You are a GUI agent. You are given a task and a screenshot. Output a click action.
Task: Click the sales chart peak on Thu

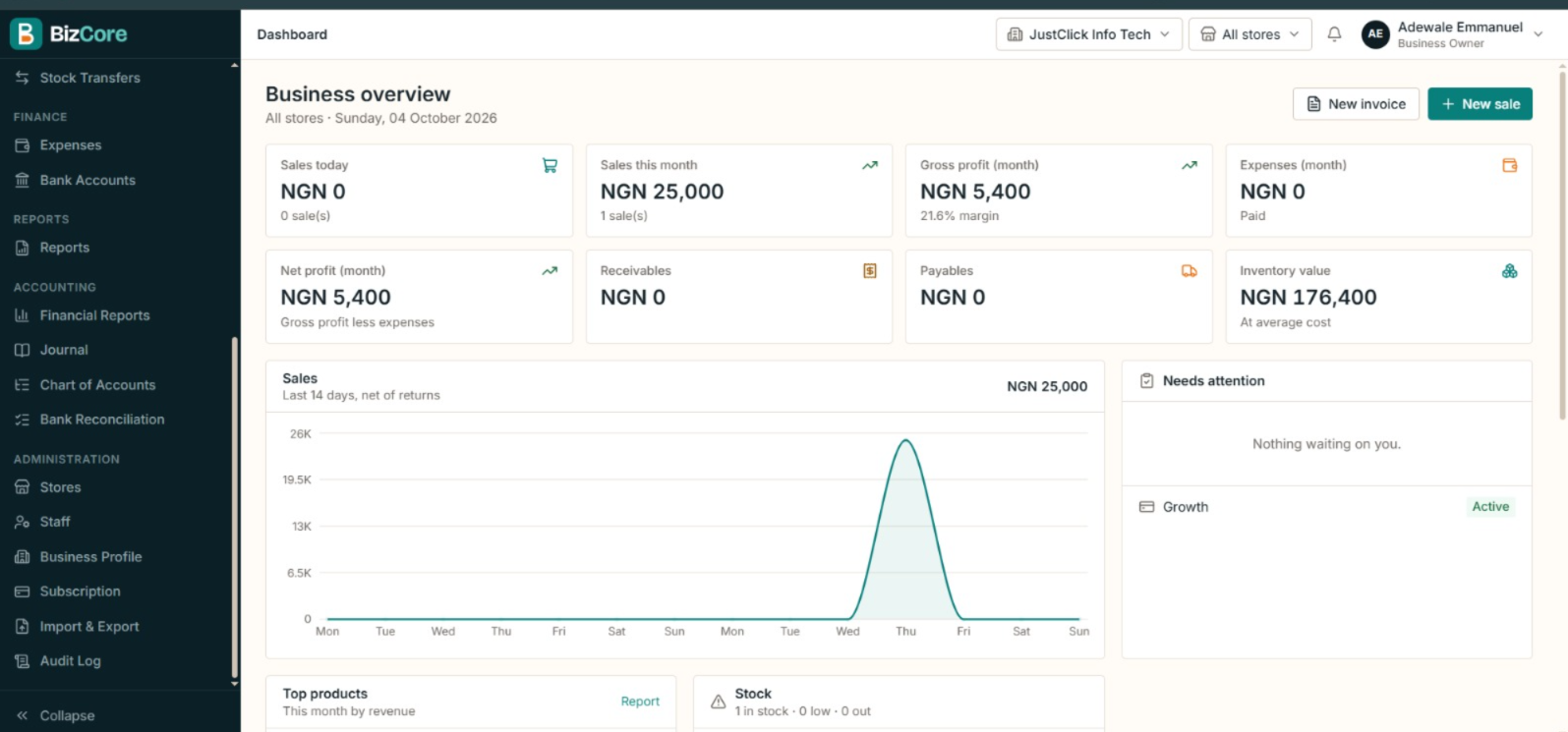905,440
